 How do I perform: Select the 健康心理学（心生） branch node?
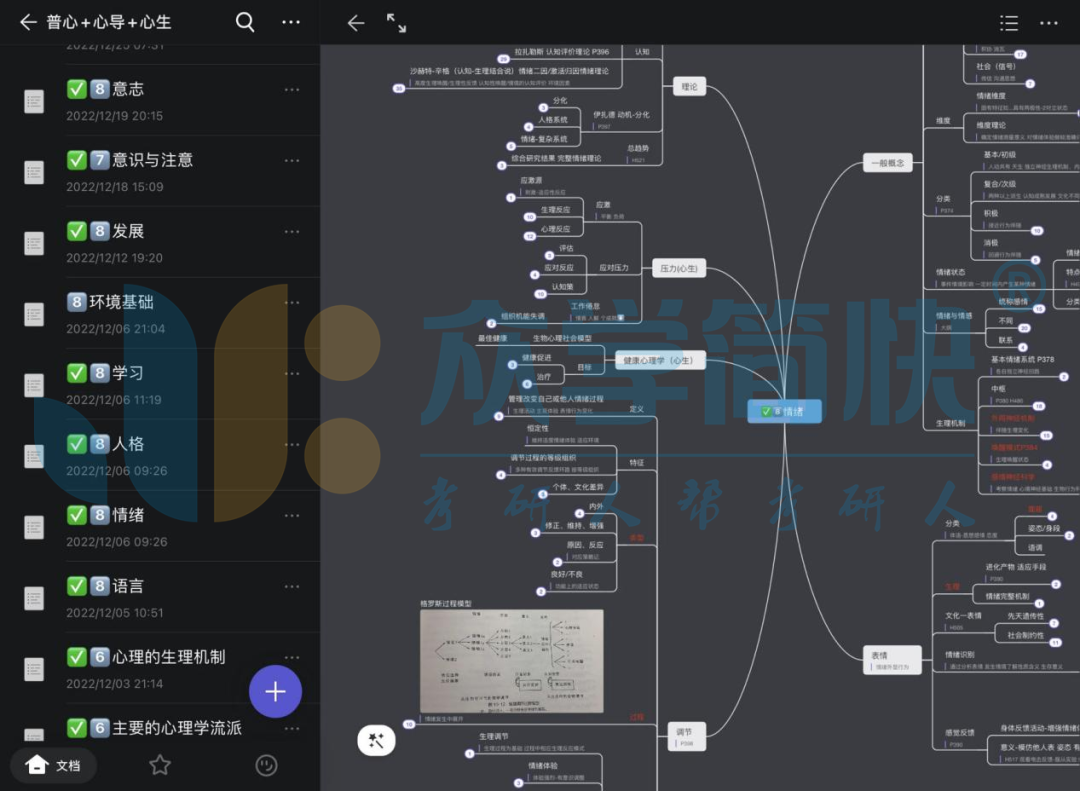660,360
